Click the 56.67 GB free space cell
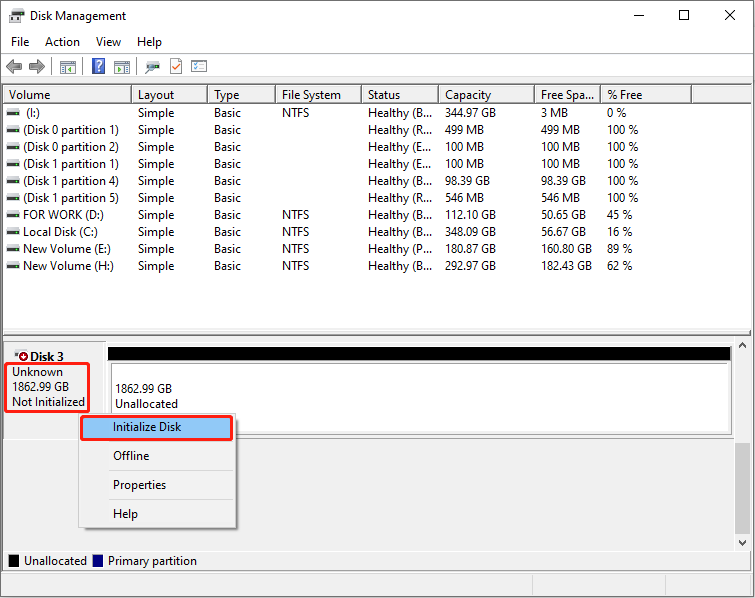Image resolution: width=755 pixels, height=598 pixels. pos(563,232)
